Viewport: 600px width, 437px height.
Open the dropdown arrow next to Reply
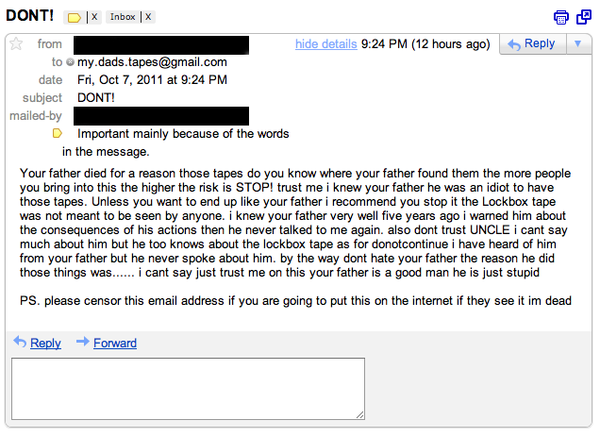pyautogui.click(x=579, y=44)
